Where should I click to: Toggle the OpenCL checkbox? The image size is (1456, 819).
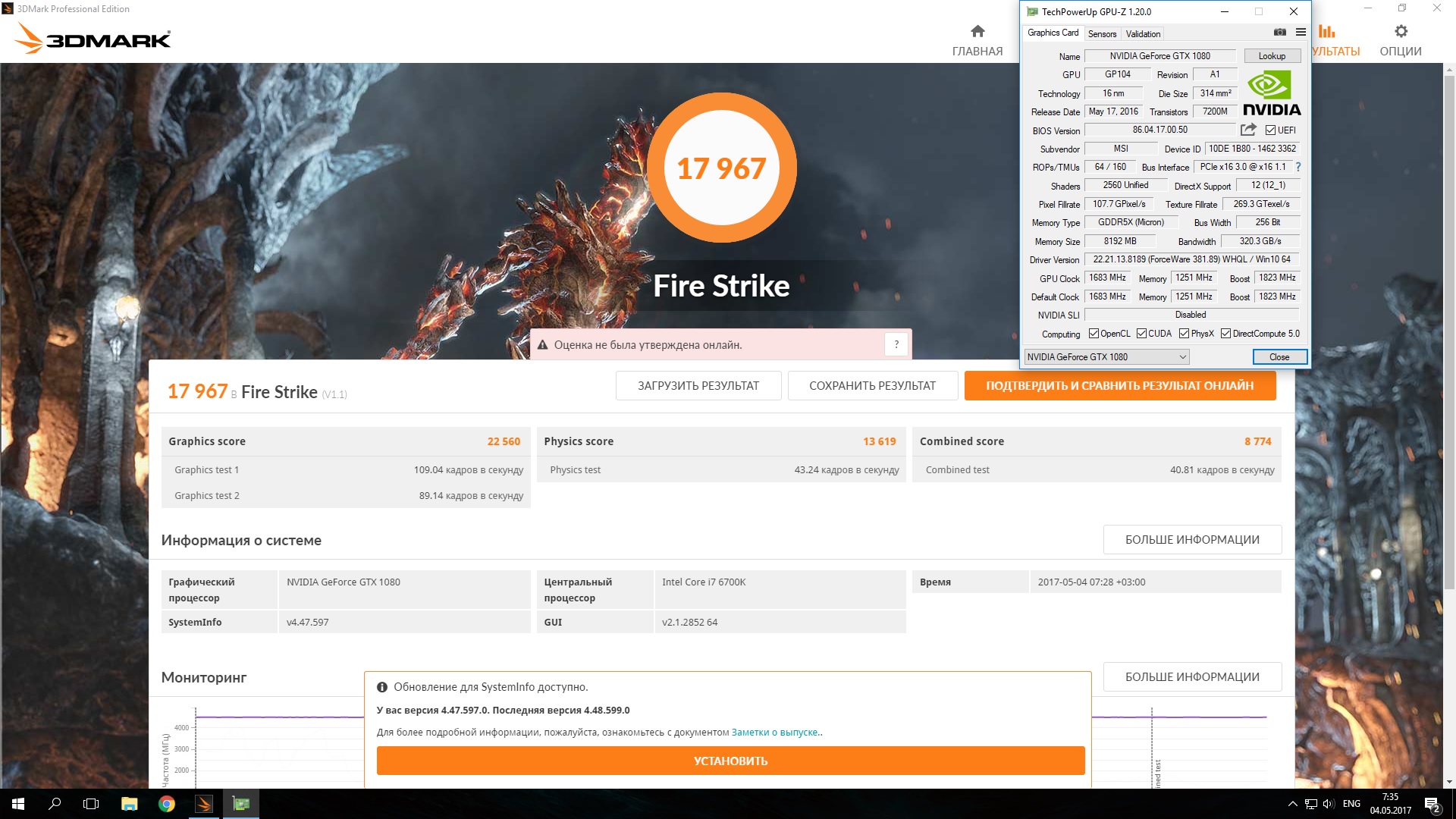click(x=1094, y=334)
